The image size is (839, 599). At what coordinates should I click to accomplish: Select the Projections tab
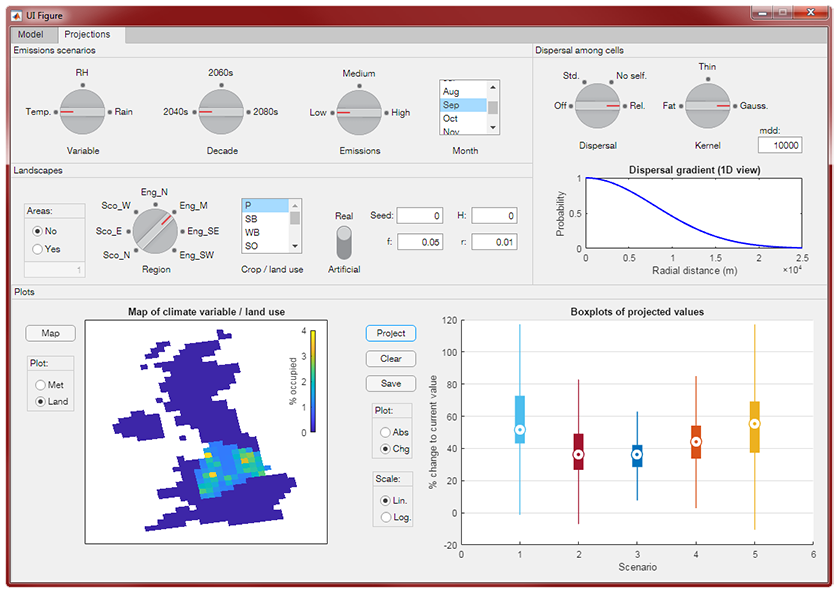pyautogui.click(x=87, y=34)
